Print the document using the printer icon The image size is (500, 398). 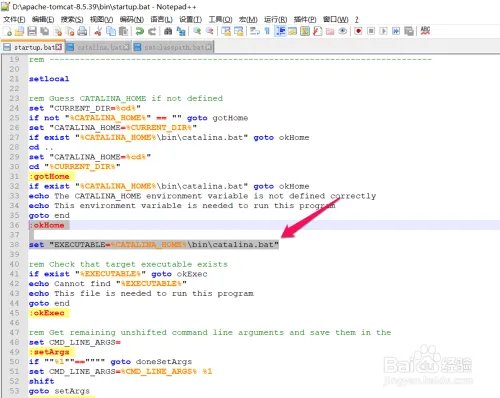click(82, 31)
